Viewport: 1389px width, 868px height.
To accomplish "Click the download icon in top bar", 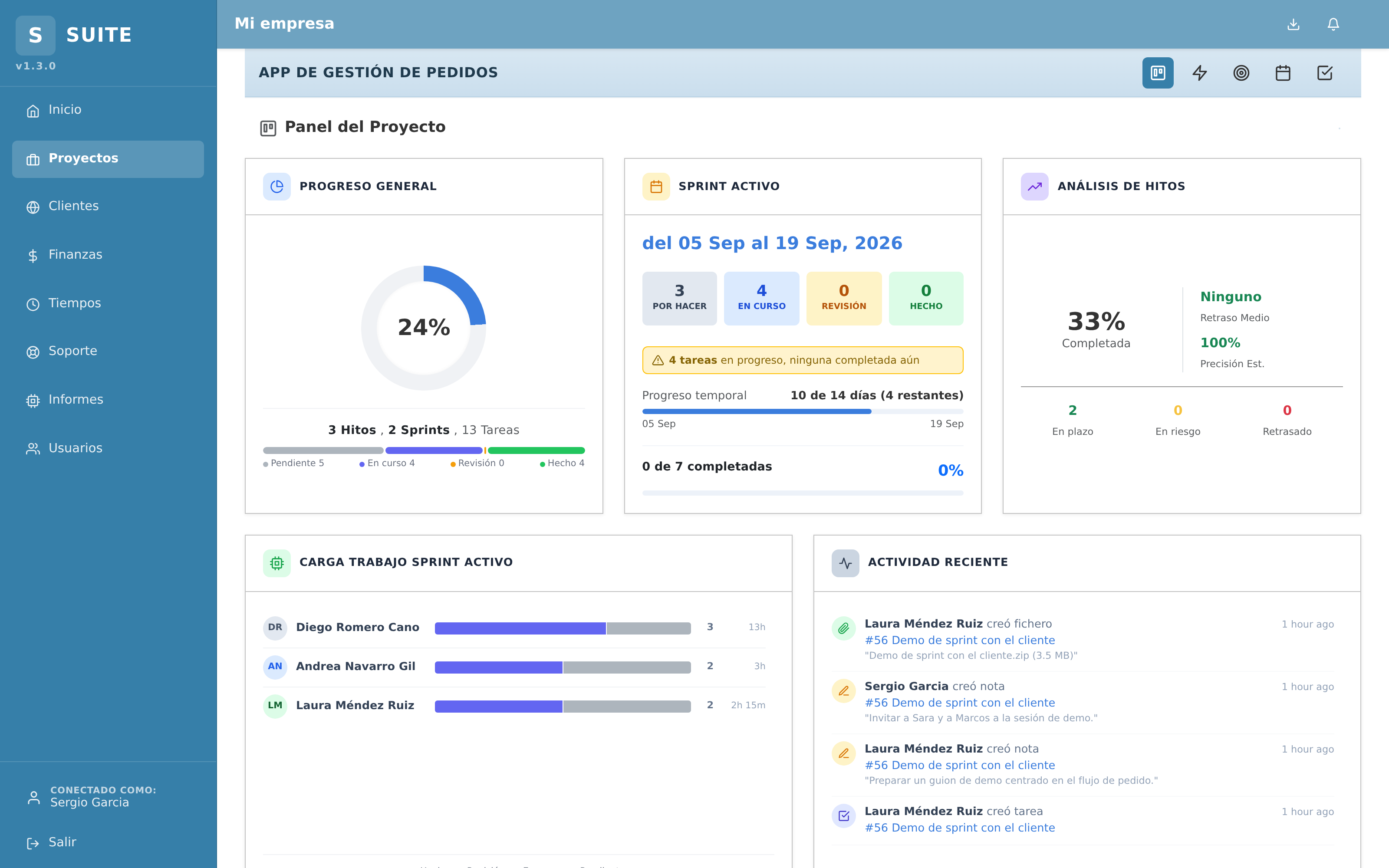I will [x=1293, y=24].
